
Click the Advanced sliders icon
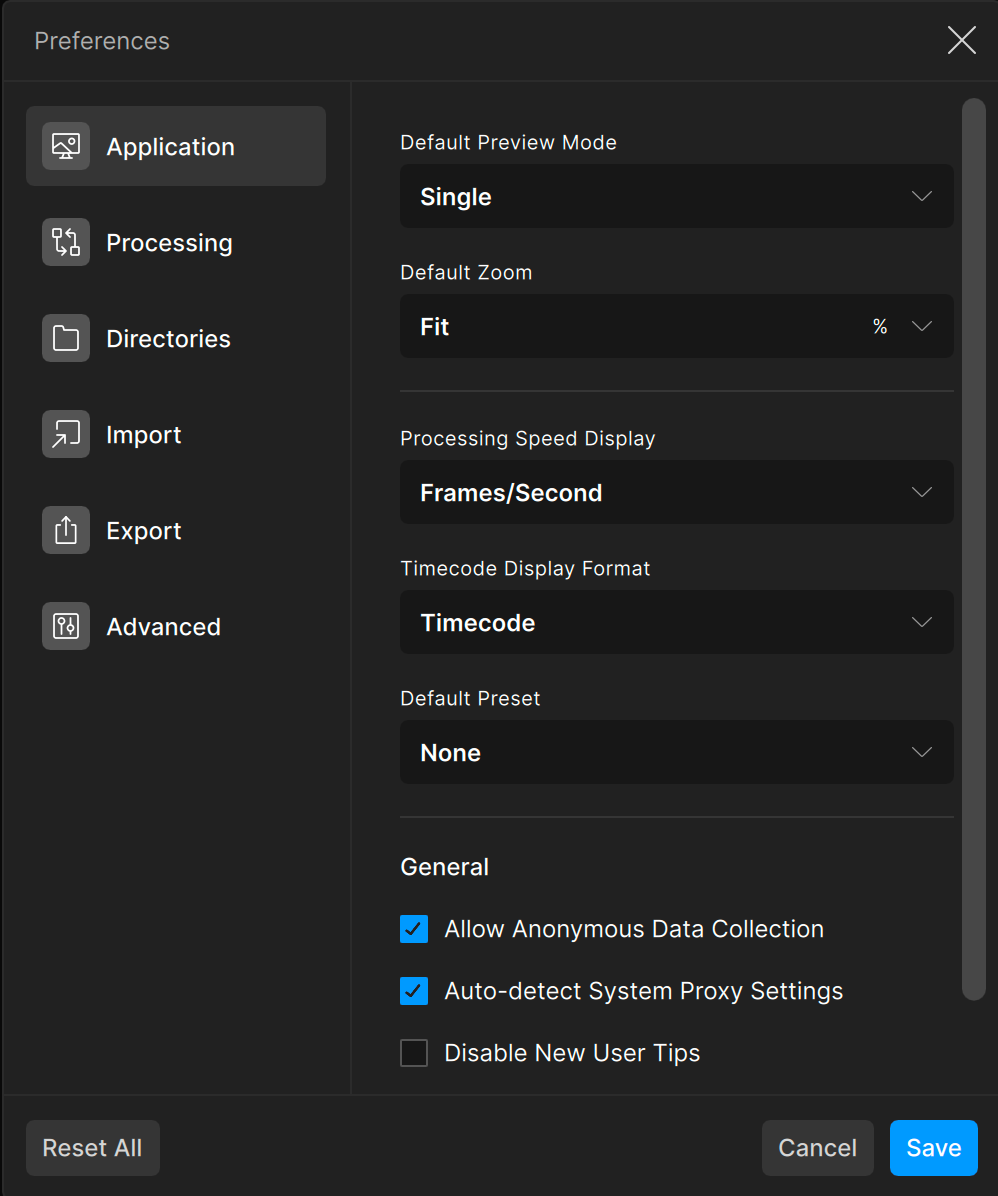(66, 626)
